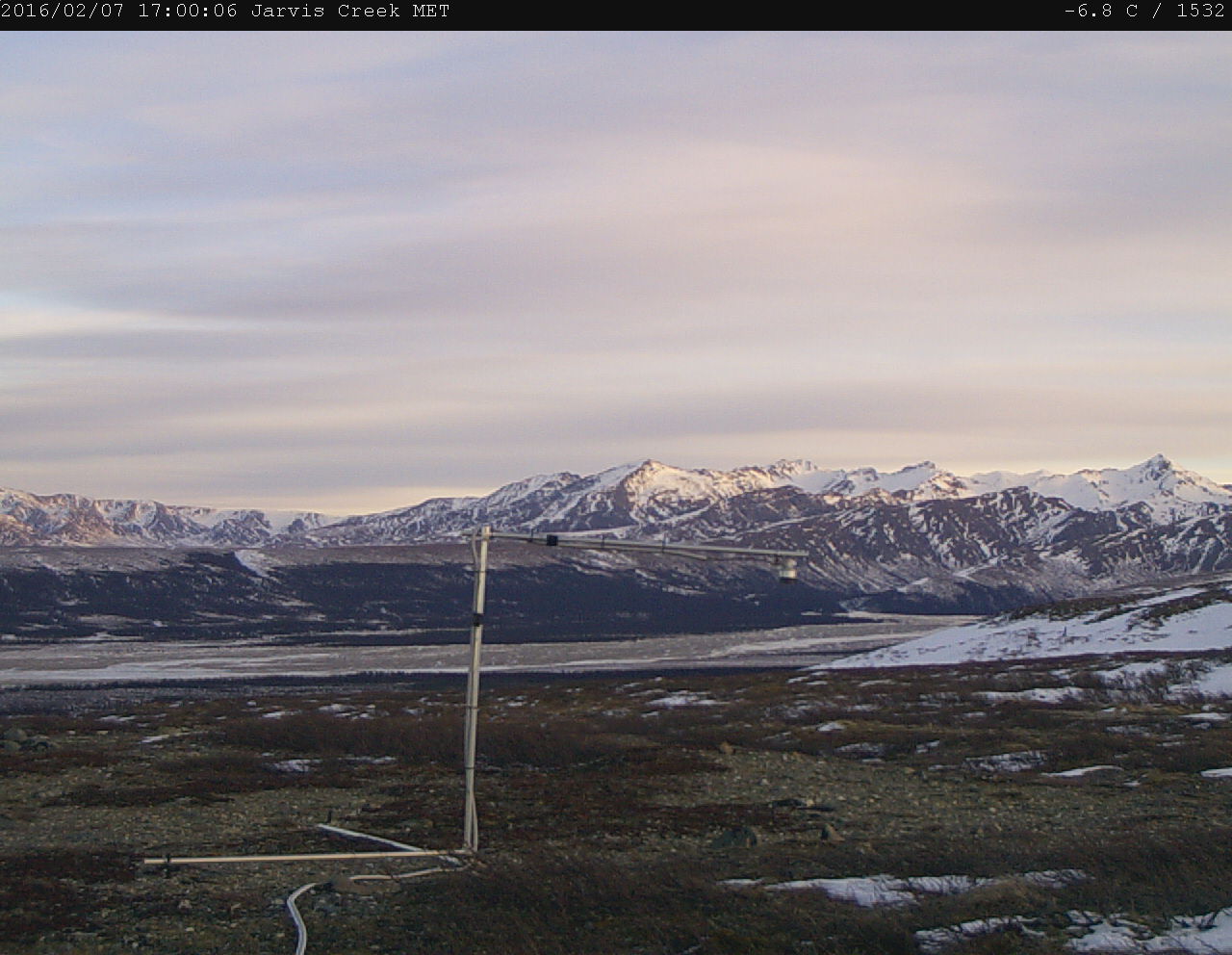1232x955 pixels.
Task: Click the base of the sensor mast
Action: 470,845
